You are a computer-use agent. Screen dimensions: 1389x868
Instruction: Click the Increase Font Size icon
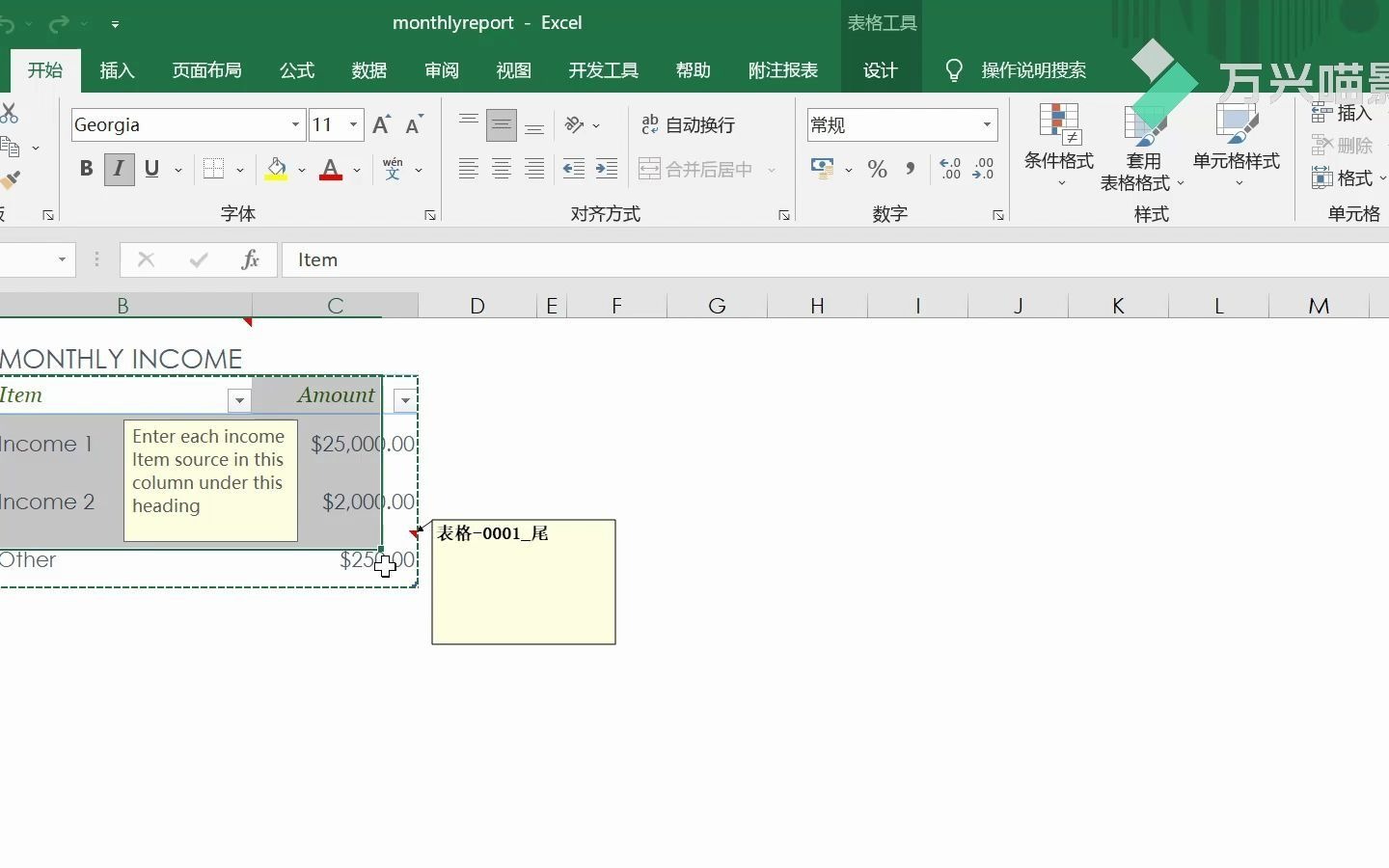click(381, 125)
